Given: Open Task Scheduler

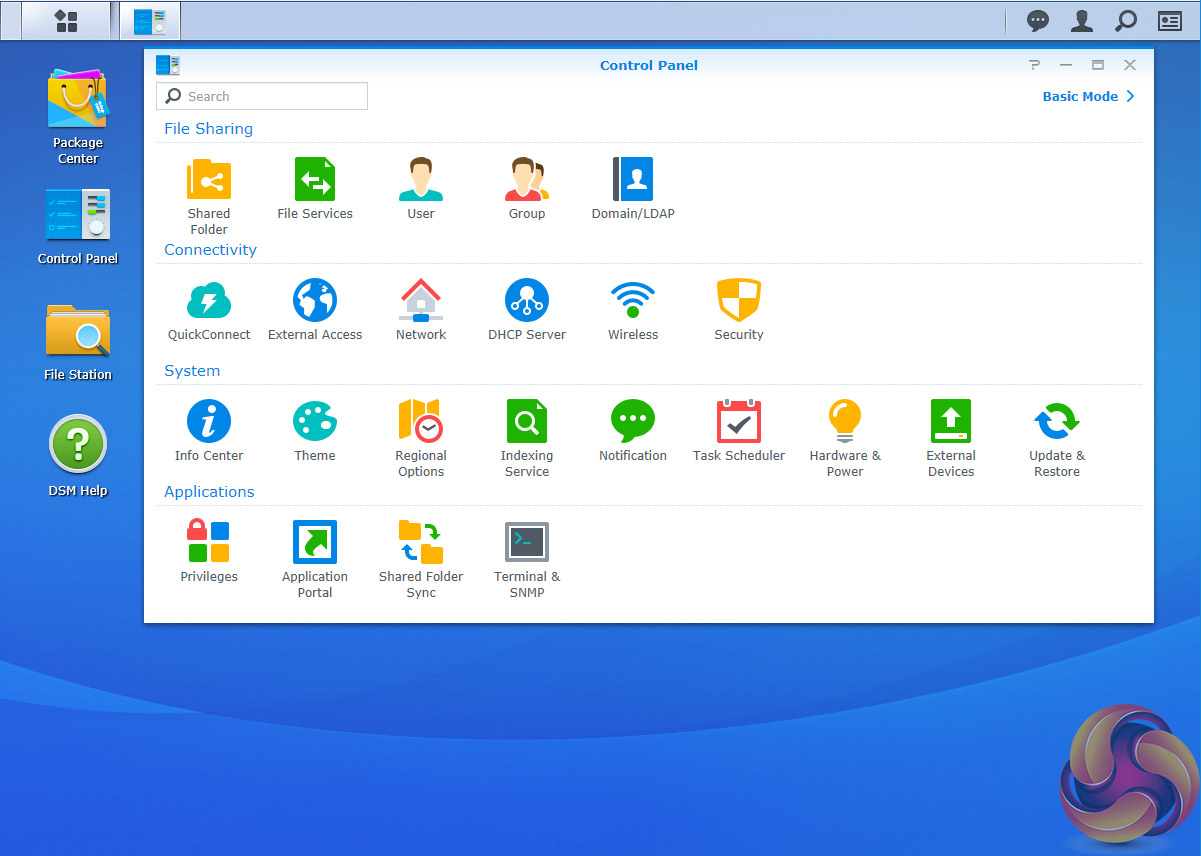Looking at the screenshot, I should (x=739, y=423).
